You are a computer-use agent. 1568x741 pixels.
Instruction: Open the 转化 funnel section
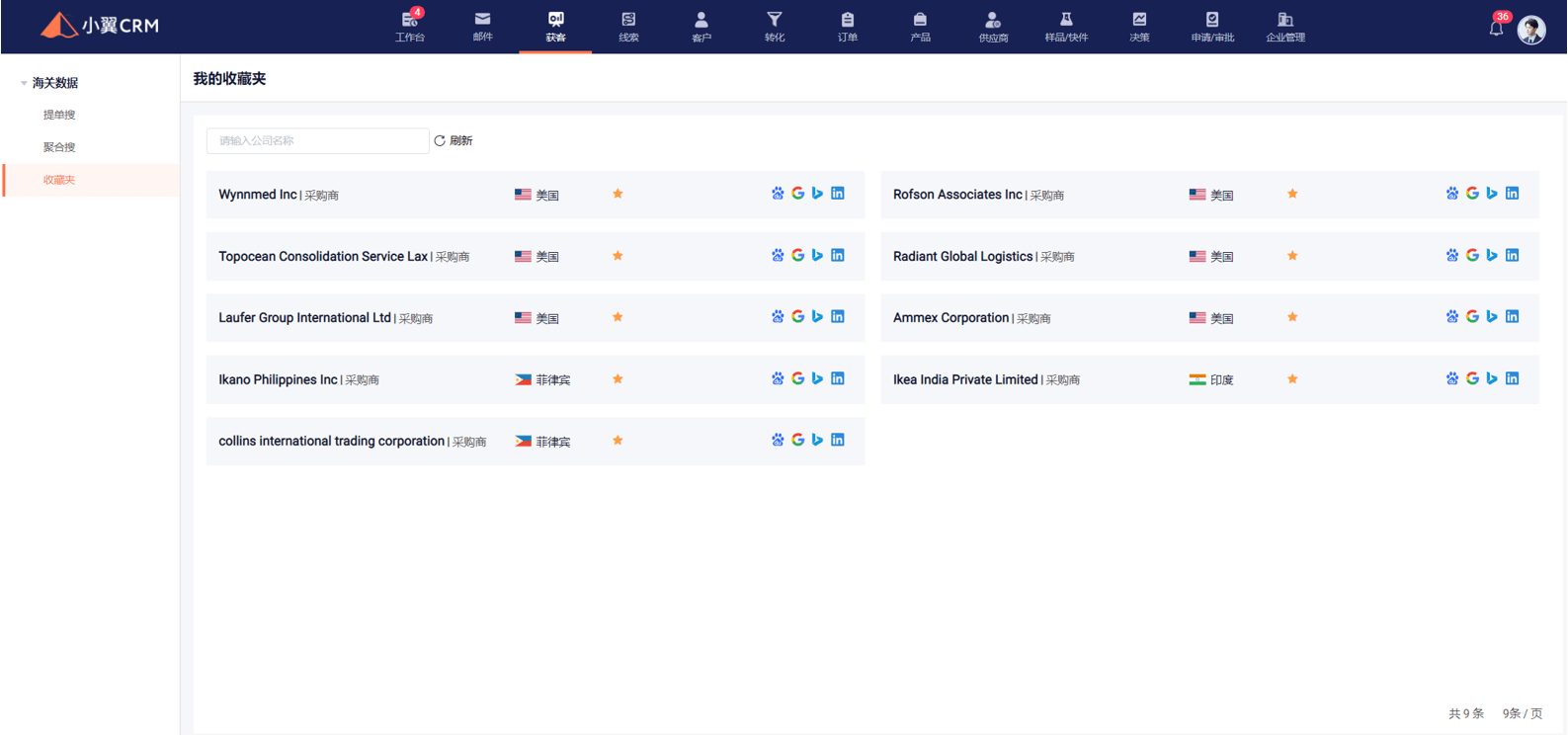click(x=775, y=27)
